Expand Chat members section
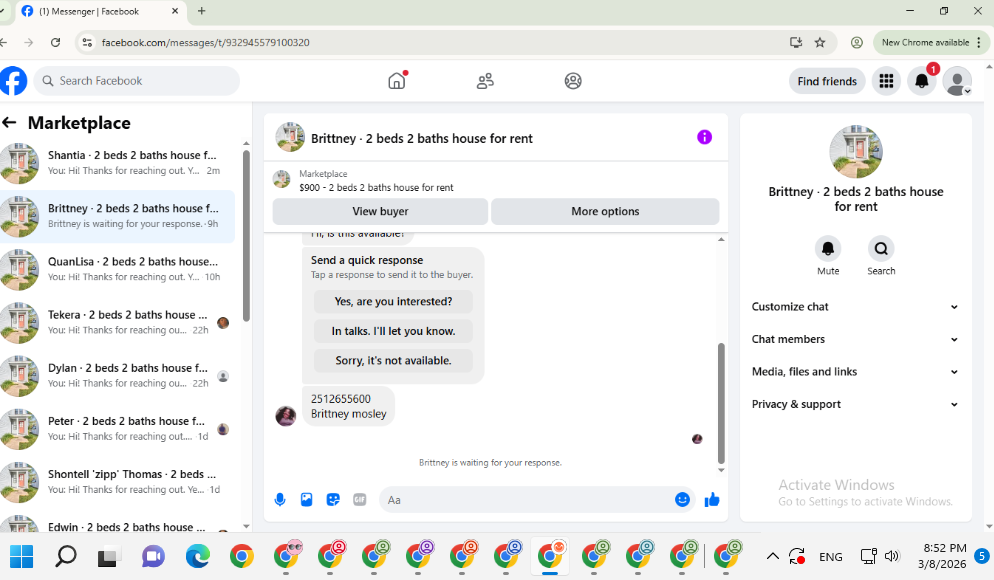Viewport: 994px width, 580px height. click(x=855, y=339)
